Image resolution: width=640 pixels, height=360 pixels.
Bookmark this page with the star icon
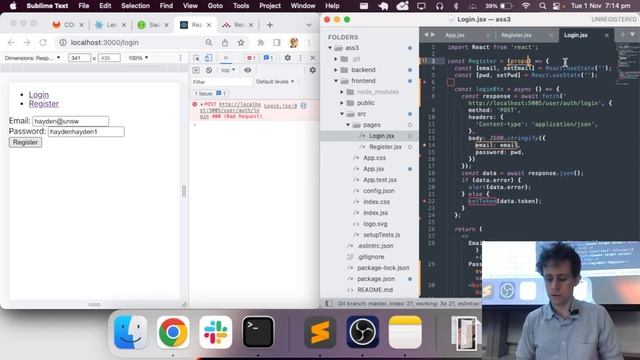241,42
